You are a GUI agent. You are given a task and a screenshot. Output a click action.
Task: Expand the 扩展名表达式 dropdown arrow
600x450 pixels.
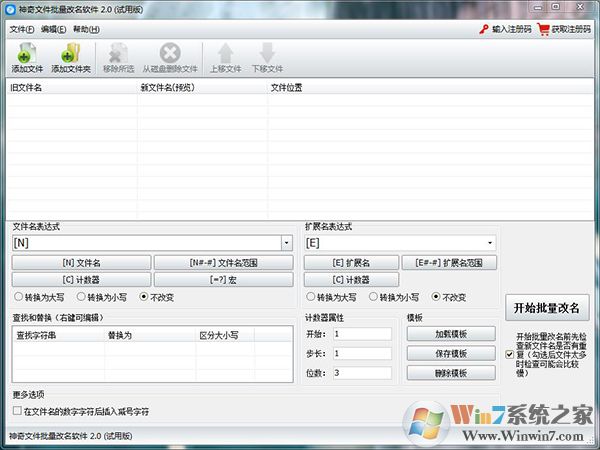490,243
